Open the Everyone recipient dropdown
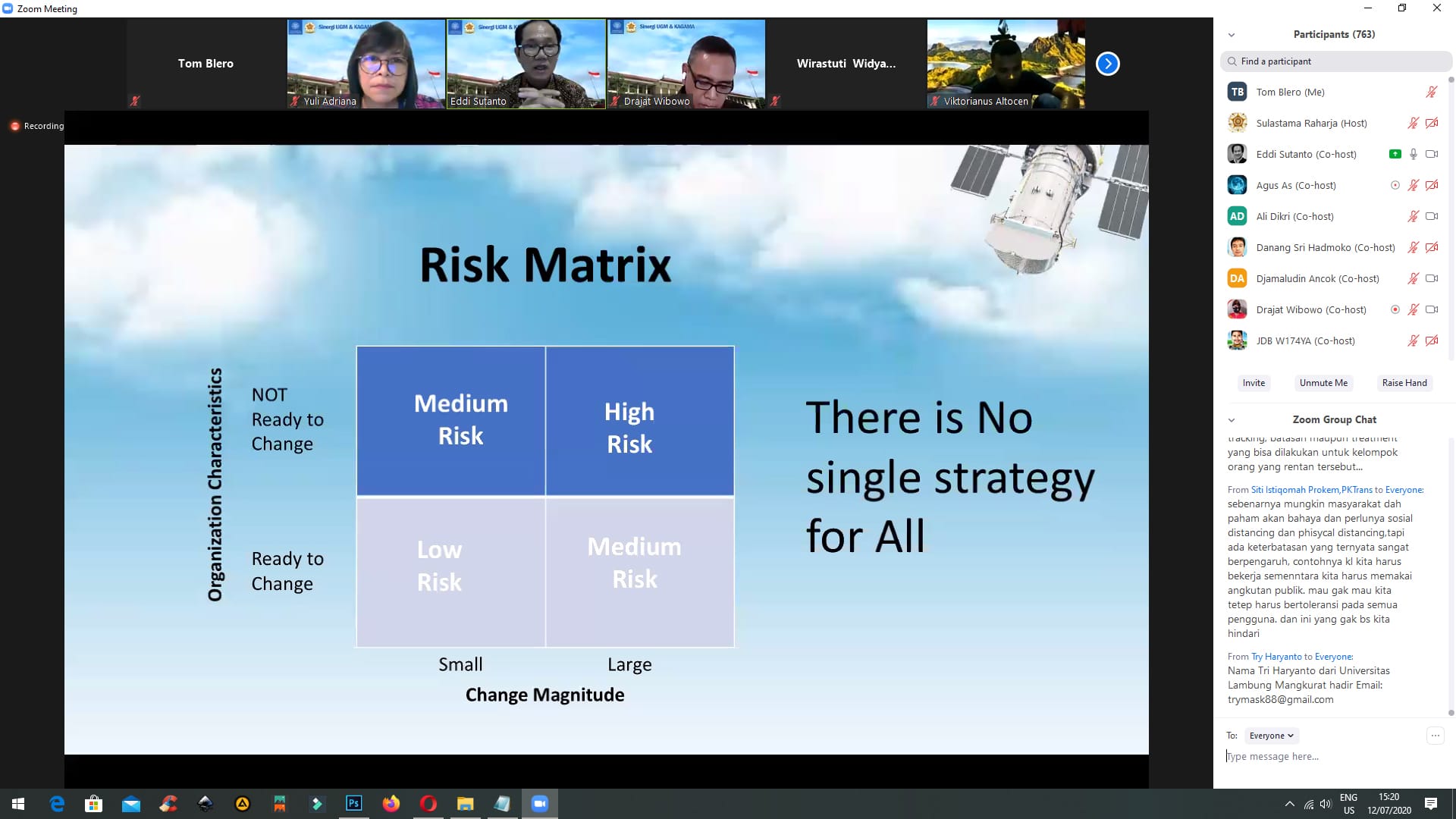Screen dimensions: 1456x819 click(x=1271, y=736)
